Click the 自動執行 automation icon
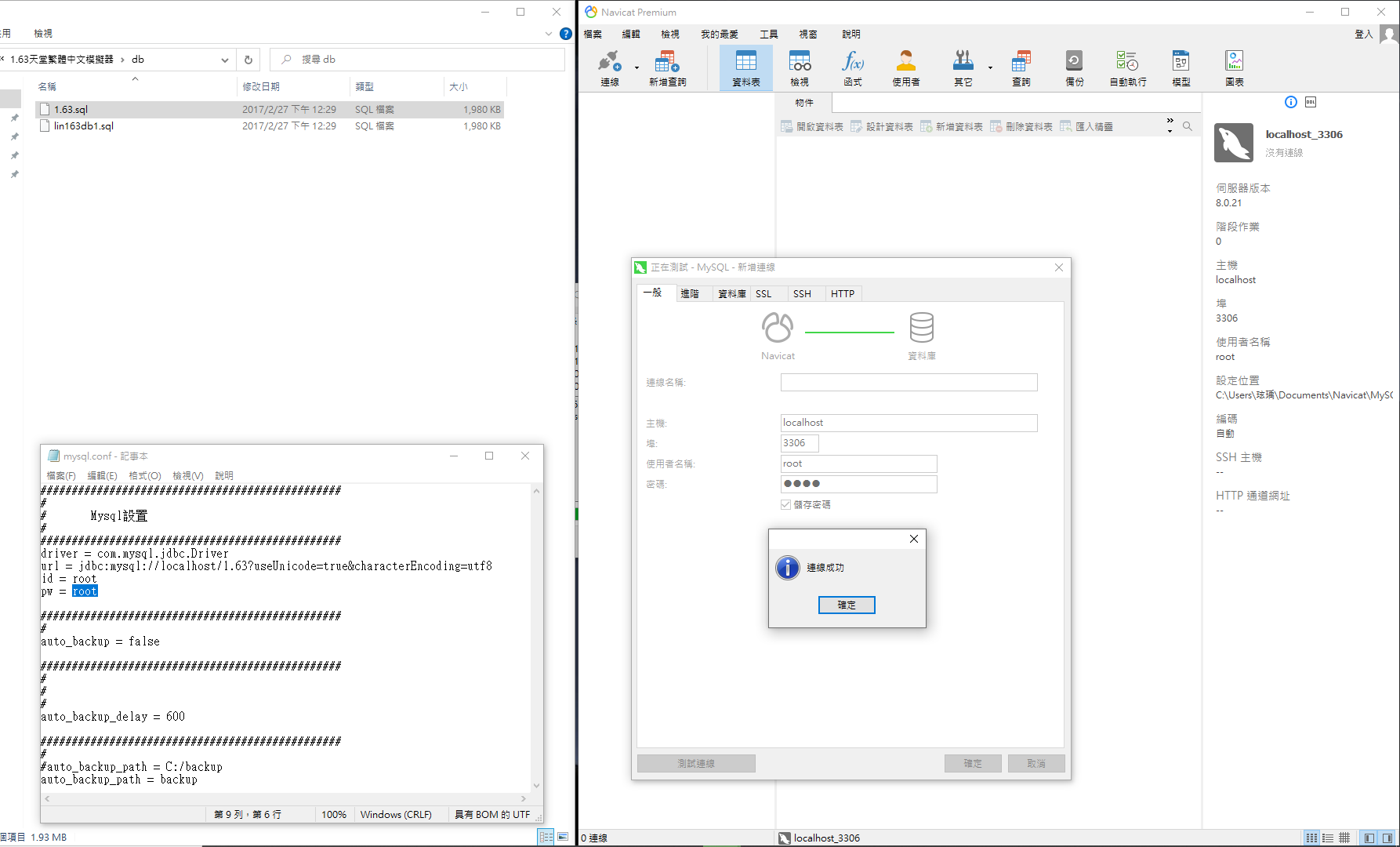Image resolution: width=1400 pixels, height=847 pixels. 1128,68
